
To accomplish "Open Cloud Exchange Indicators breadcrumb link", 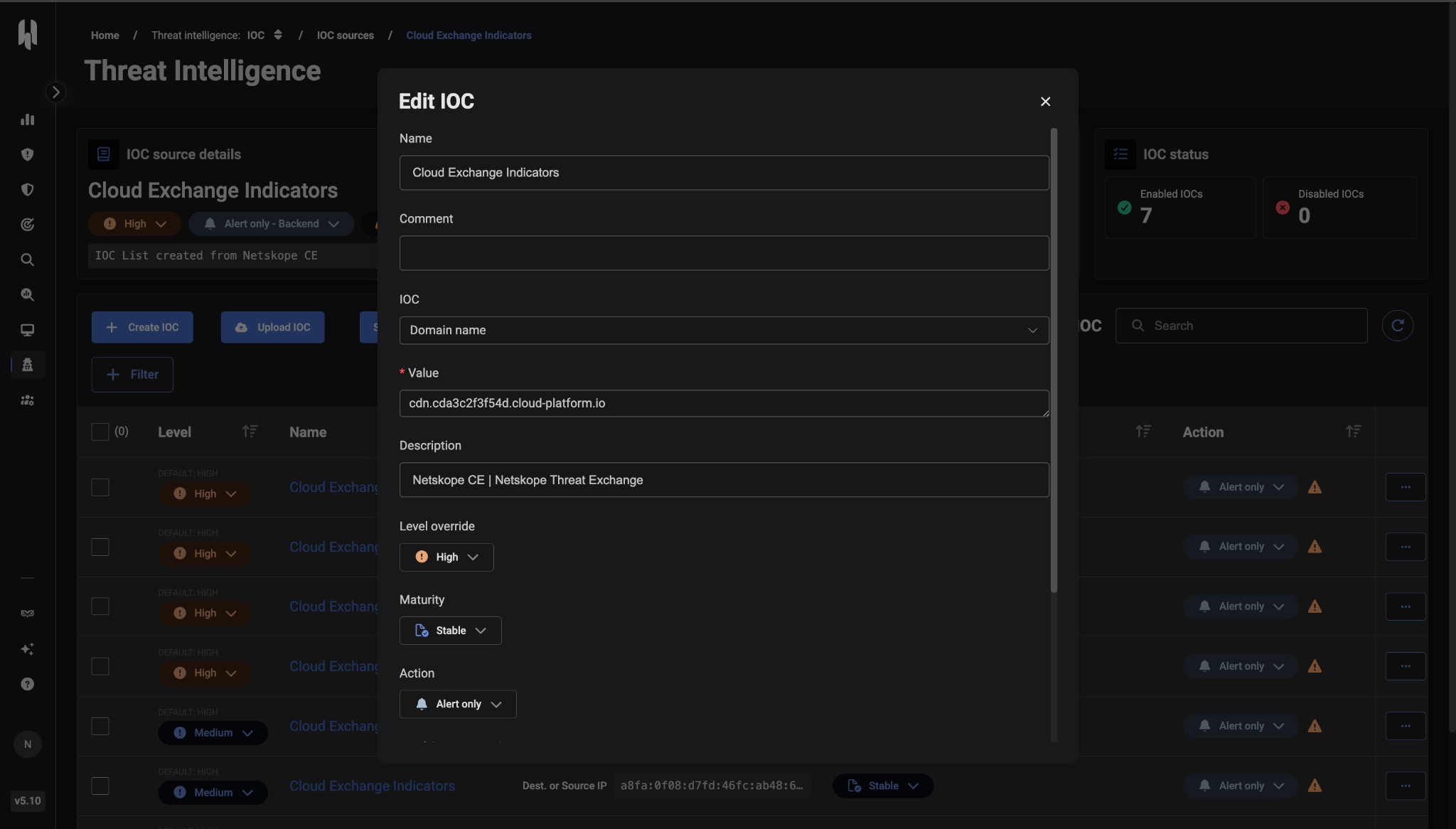I will point(469,36).
